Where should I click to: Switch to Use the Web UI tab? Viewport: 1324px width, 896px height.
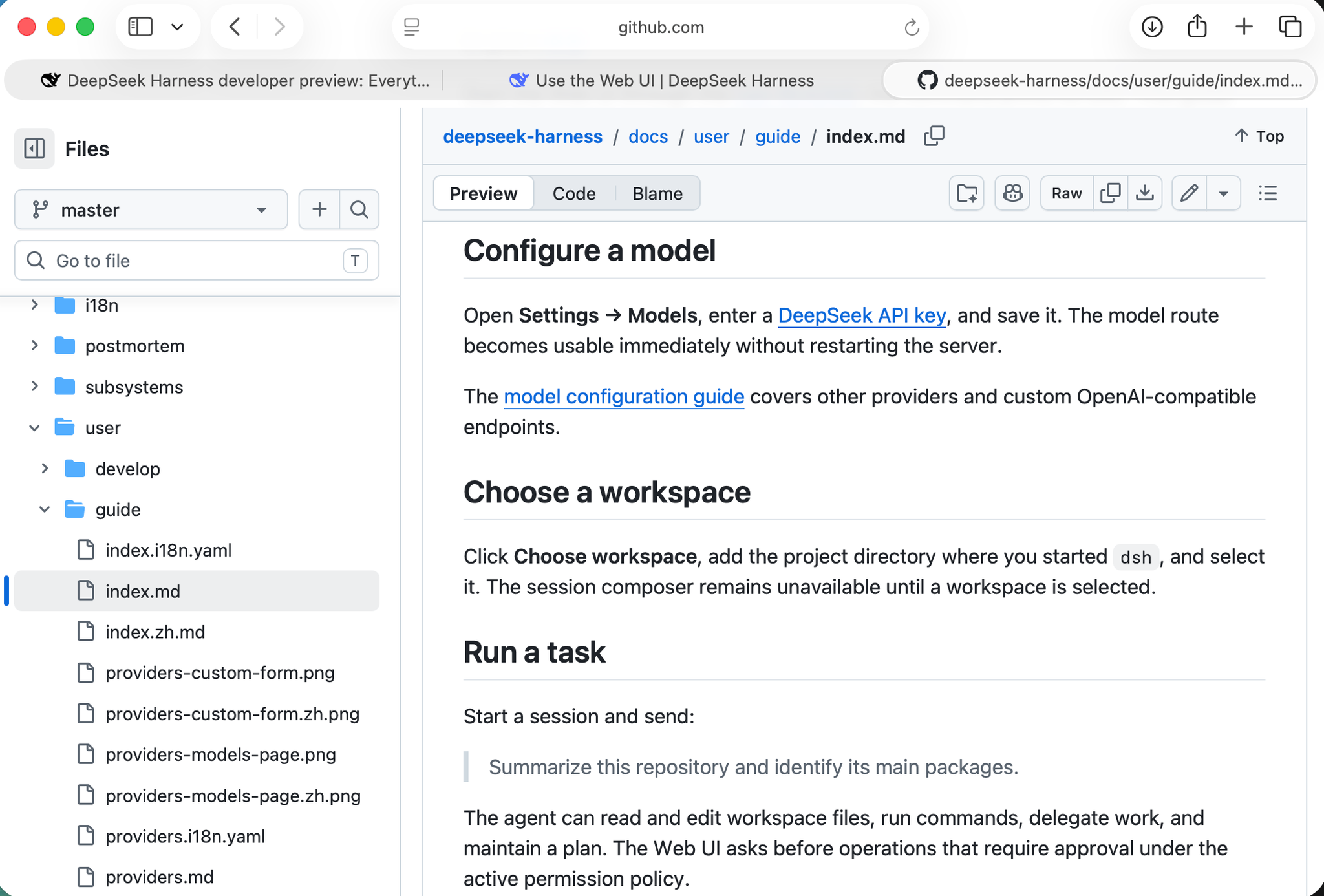coord(661,81)
